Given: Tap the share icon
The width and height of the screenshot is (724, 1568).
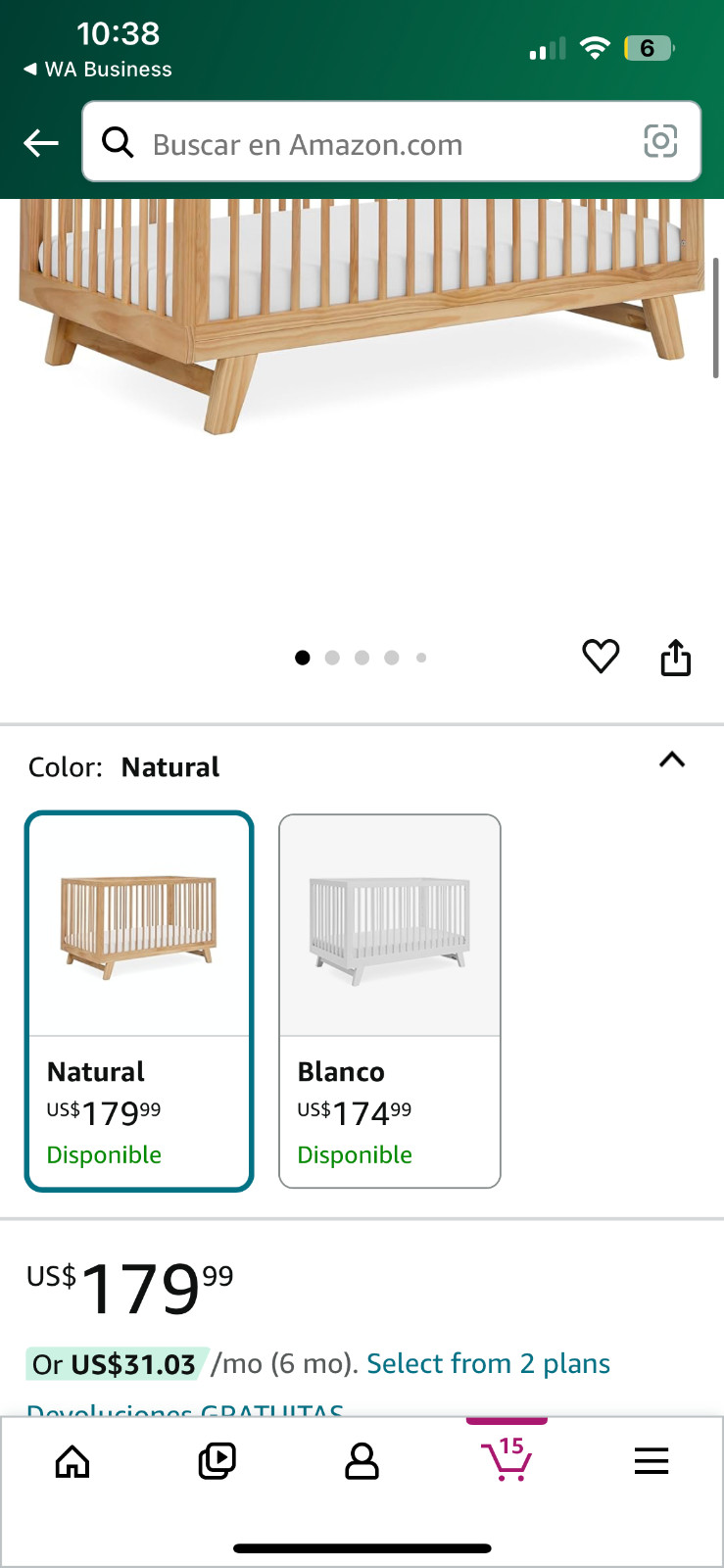Looking at the screenshot, I should 675,658.
